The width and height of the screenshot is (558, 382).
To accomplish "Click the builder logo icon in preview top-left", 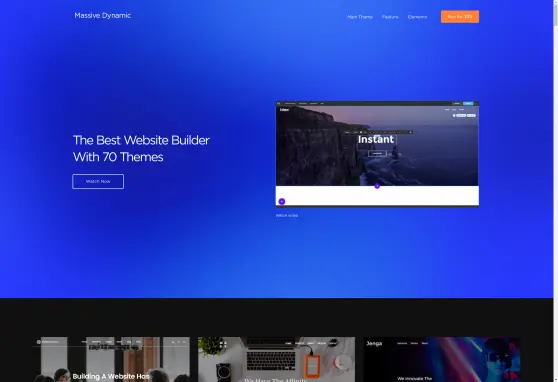I will [279, 104].
